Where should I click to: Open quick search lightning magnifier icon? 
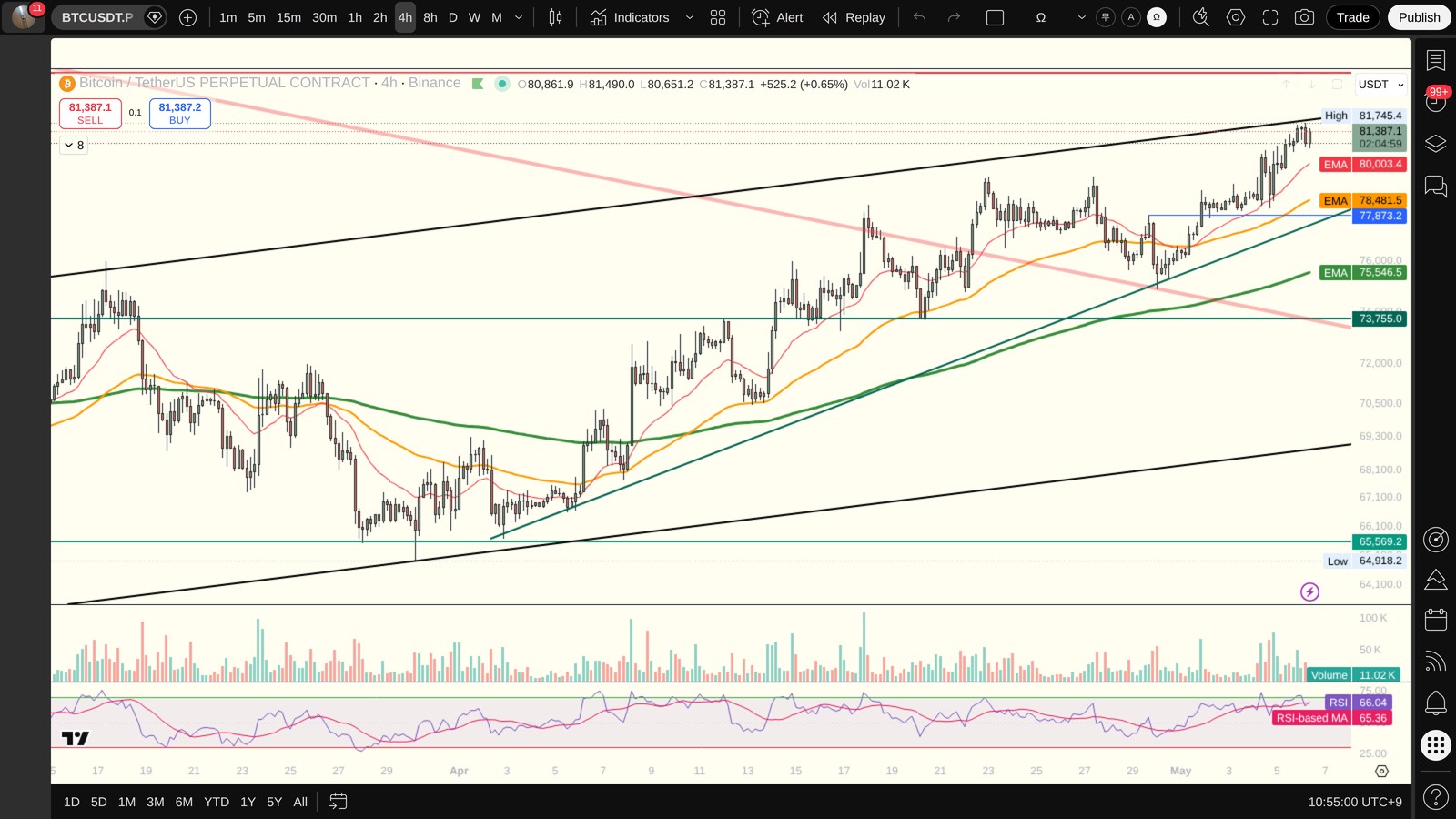1201,17
